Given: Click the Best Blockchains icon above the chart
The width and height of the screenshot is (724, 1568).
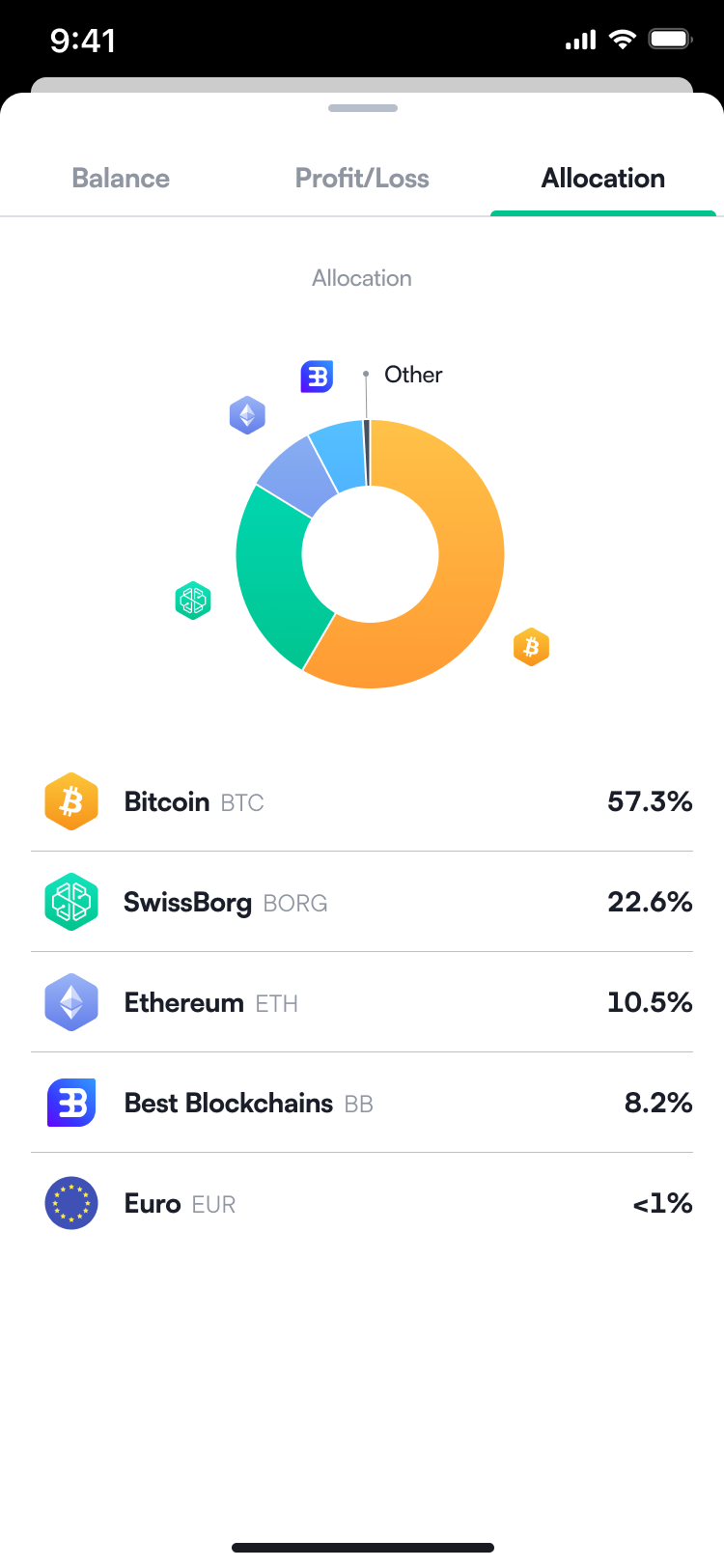Looking at the screenshot, I should pos(317,377).
